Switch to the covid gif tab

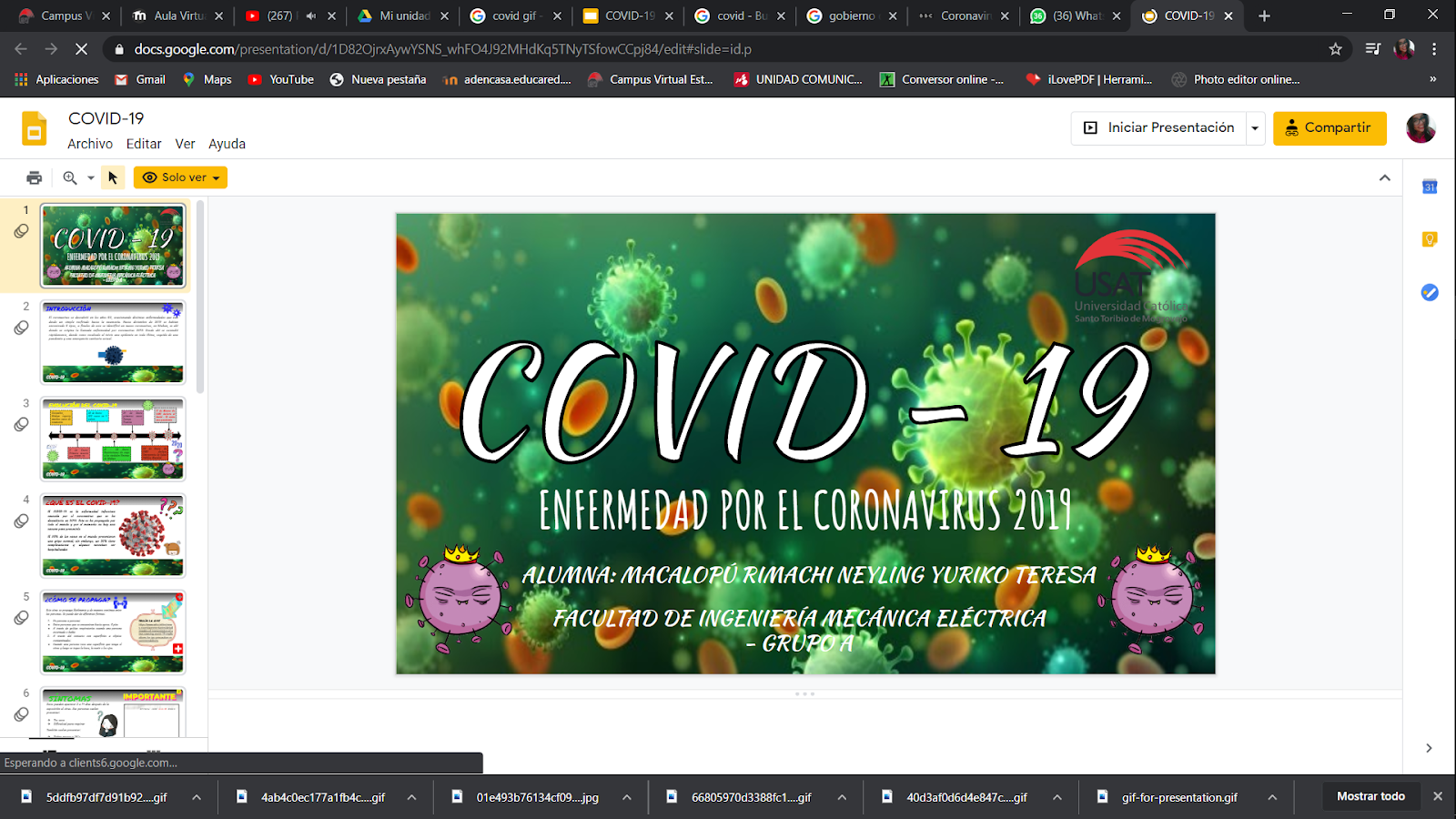click(x=513, y=15)
